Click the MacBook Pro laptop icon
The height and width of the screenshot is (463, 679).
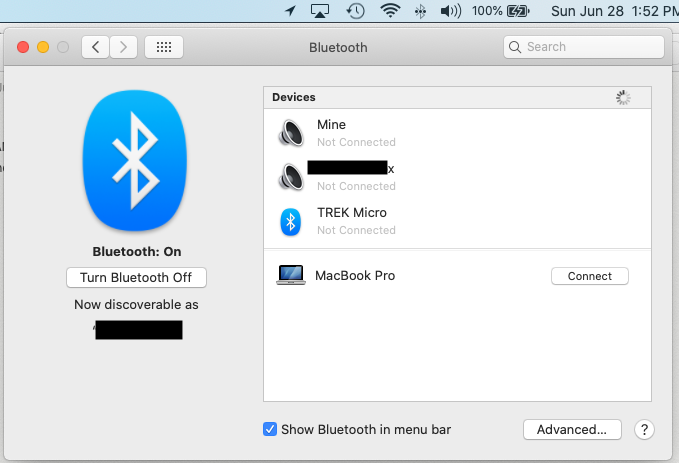tap(291, 275)
